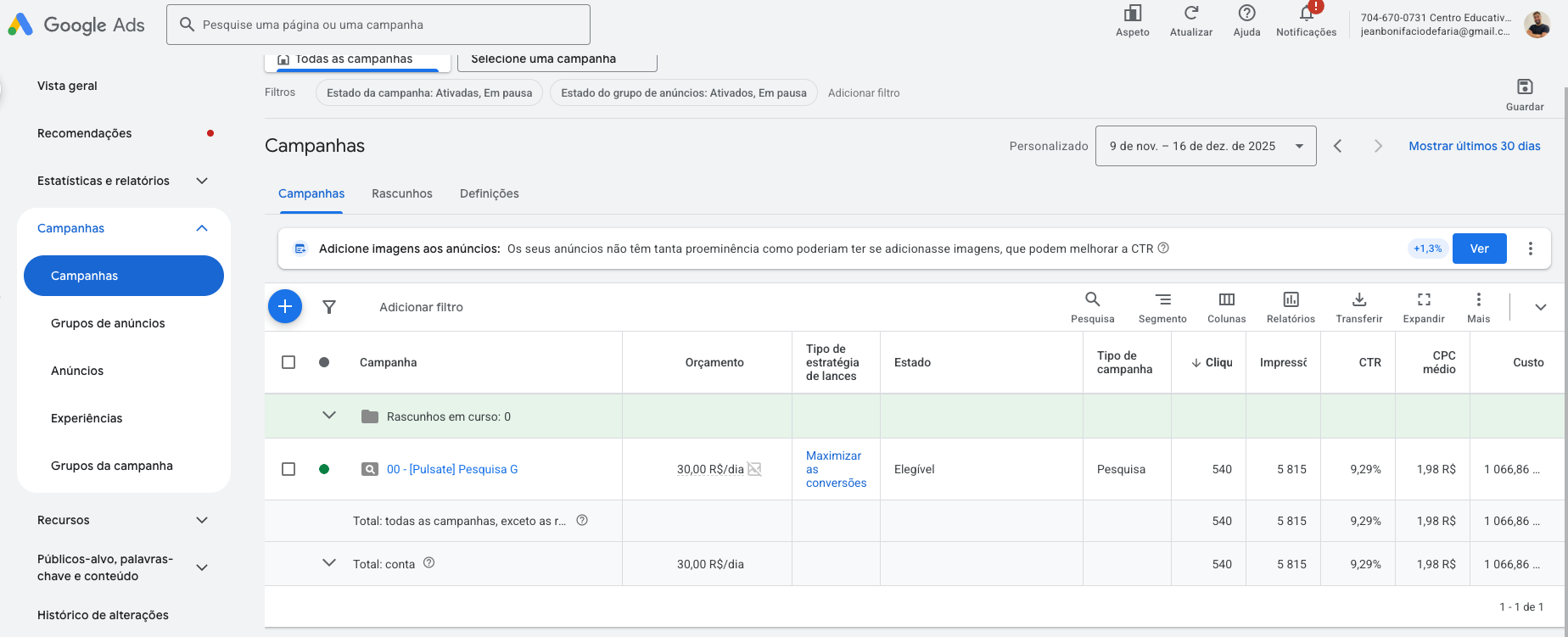Click the Atualizar refresh icon

[1190, 14]
